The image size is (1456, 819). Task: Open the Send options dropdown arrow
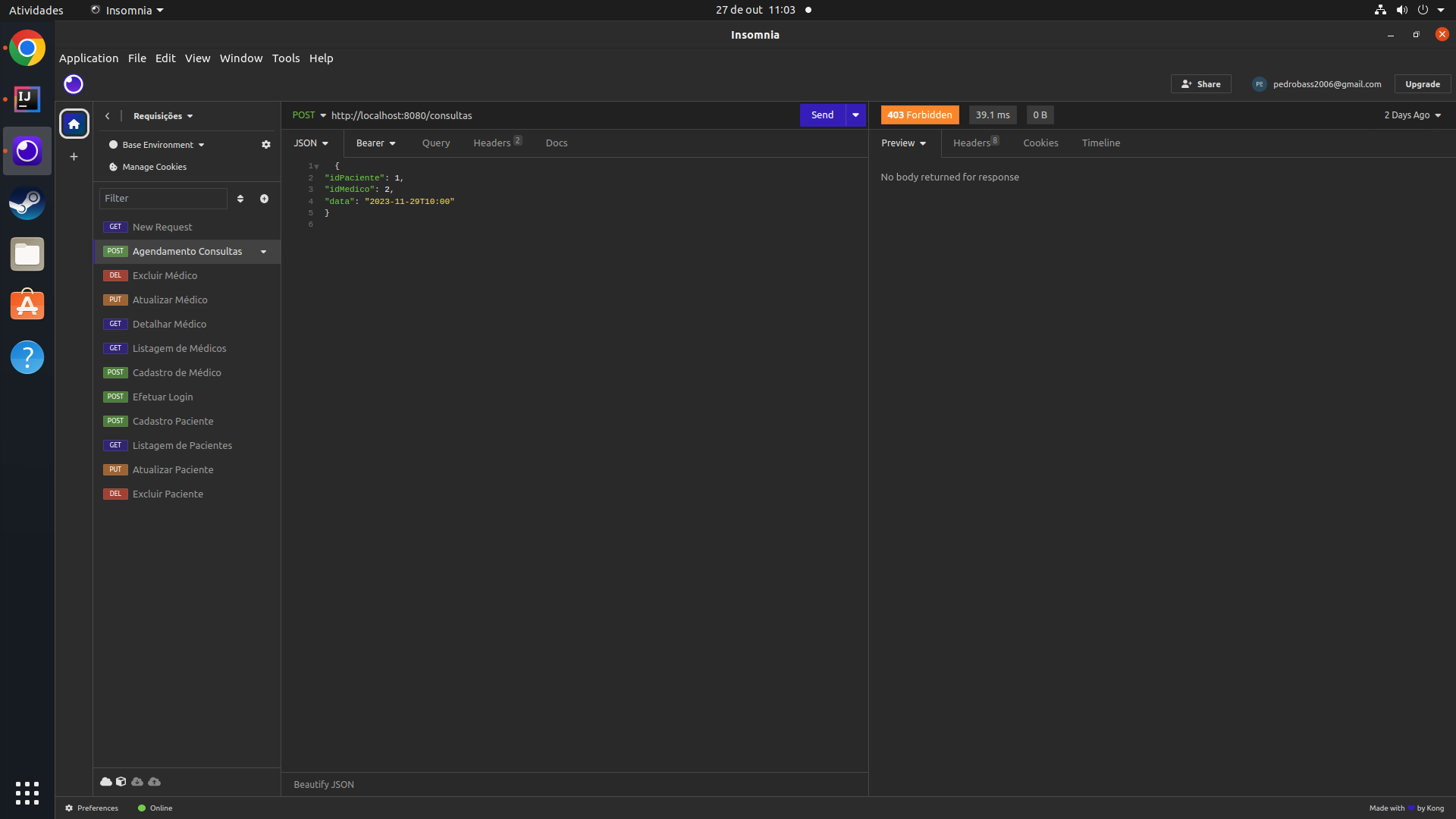click(x=855, y=115)
